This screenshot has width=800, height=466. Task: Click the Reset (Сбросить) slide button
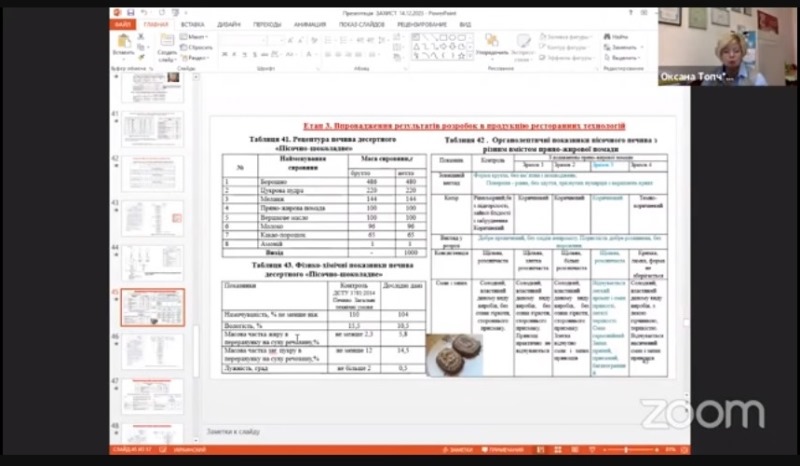click(199, 47)
